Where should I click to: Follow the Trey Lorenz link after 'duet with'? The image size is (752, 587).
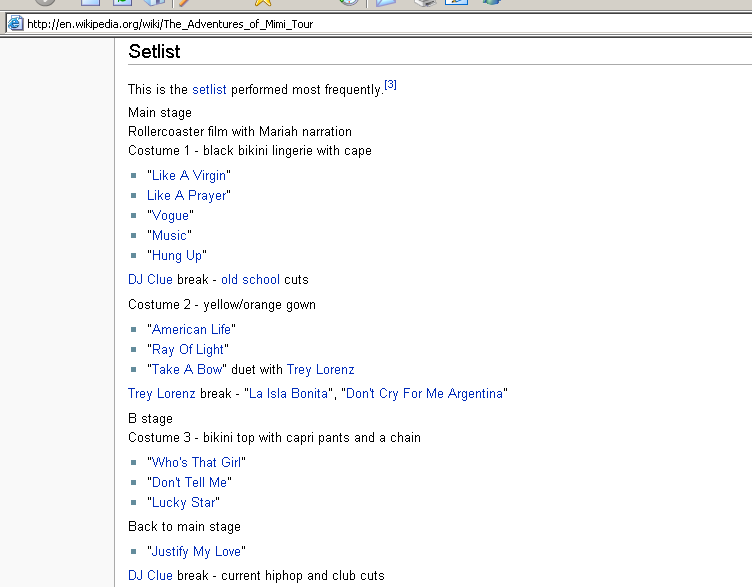pyautogui.click(x=320, y=370)
